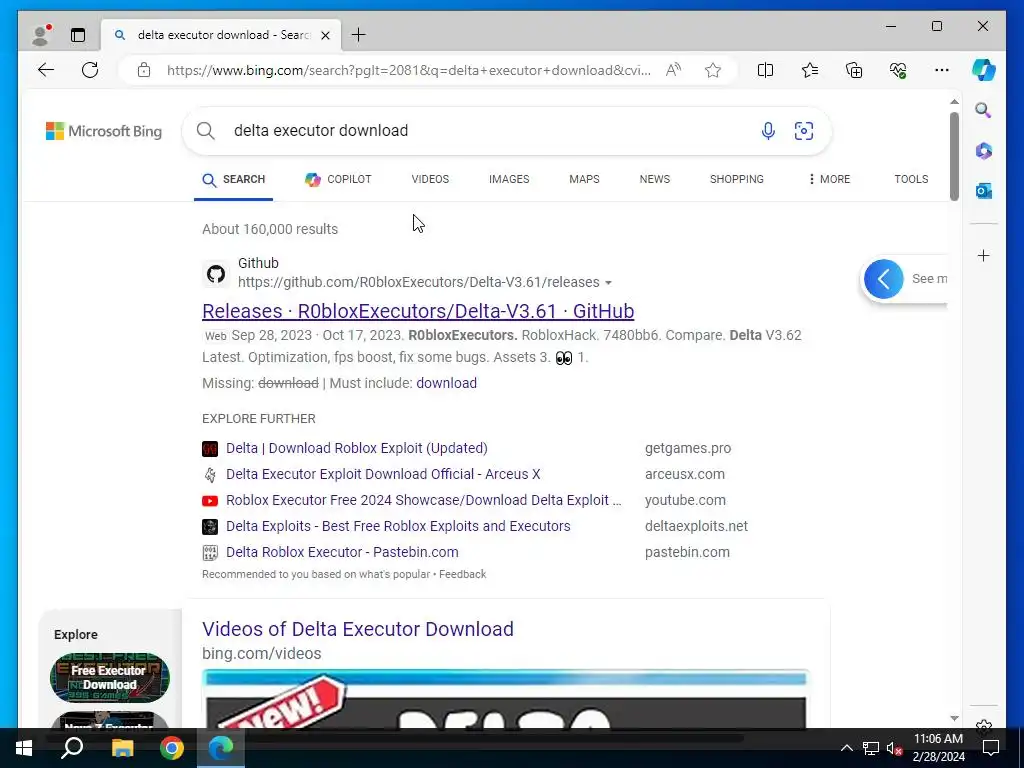Open search TOOLS options

pyautogui.click(x=911, y=180)
